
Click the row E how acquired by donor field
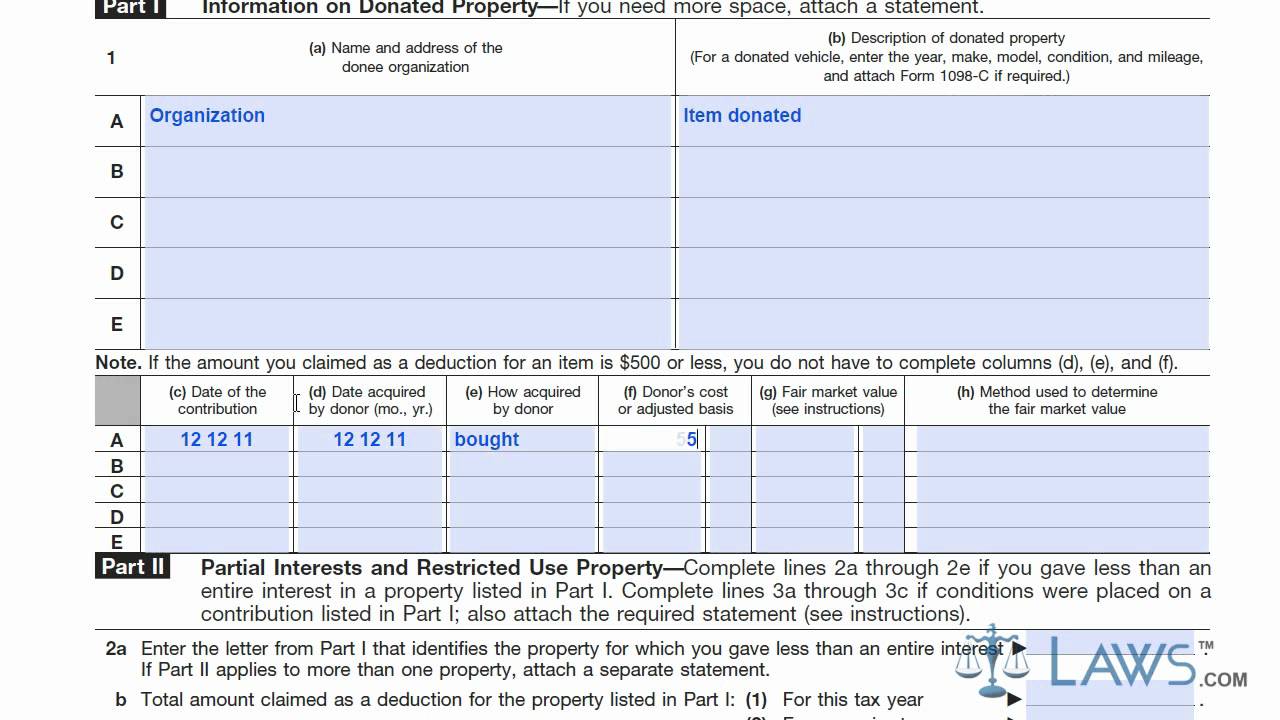point(523,541)
